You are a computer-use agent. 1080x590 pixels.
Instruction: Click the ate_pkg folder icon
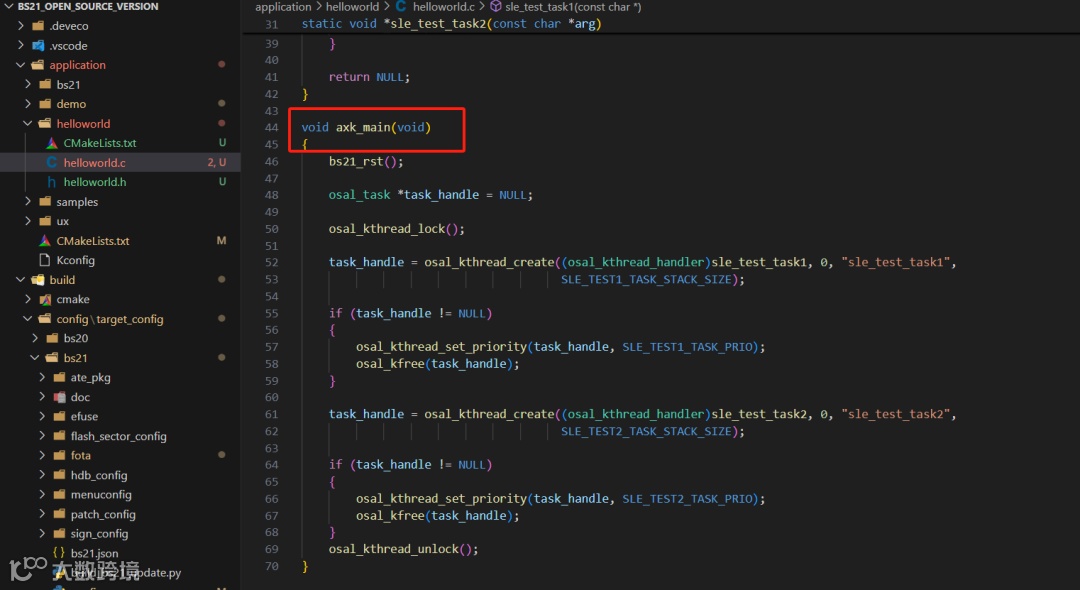coord(59,377)
